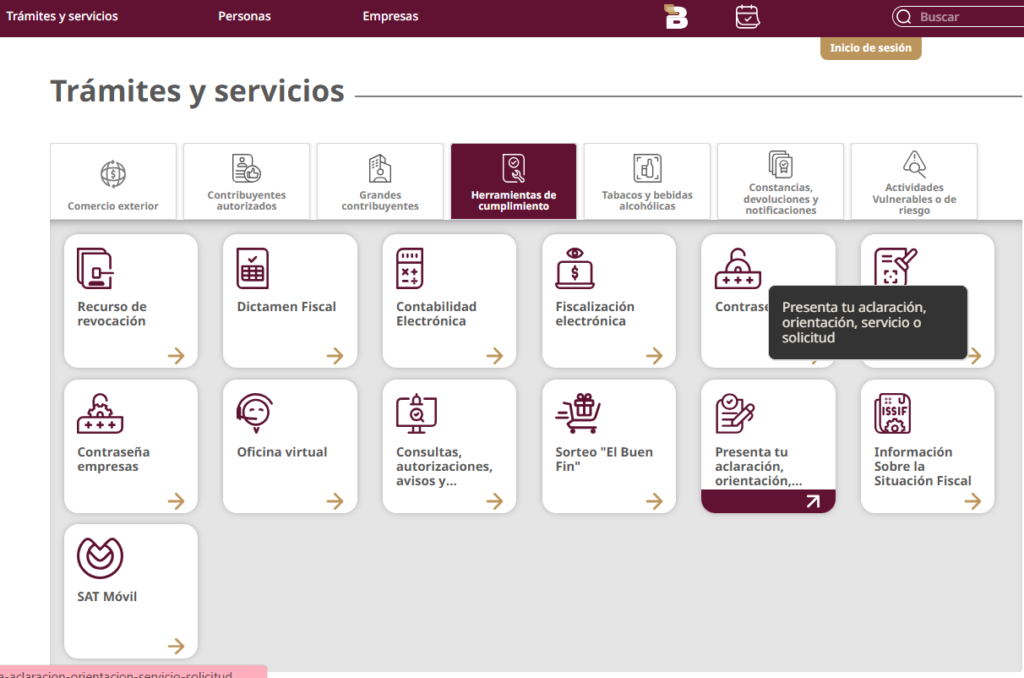
Task: Open the Recurso de revocación icon
Action: pyautogui.click(x=95, y=268)
